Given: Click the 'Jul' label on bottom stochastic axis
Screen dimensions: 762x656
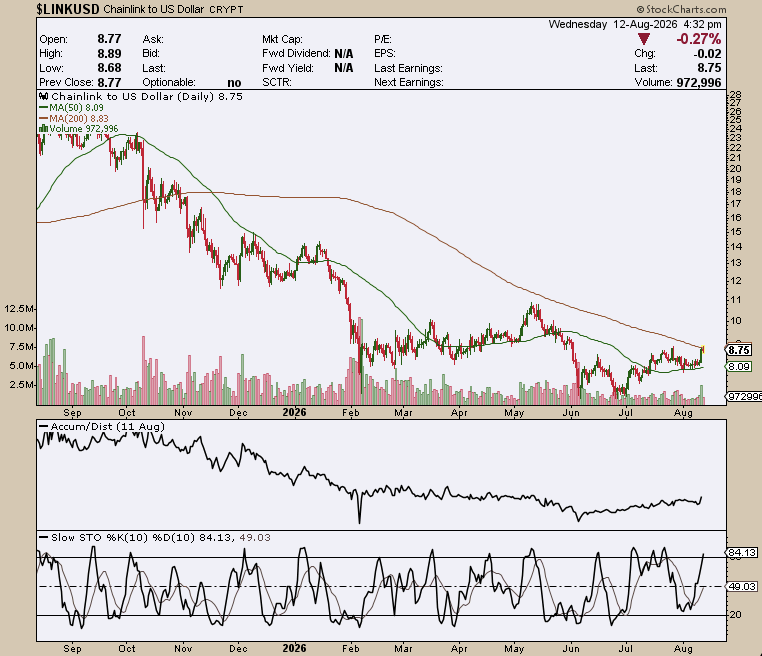Looking at the screenshot, I should point(625,648).
